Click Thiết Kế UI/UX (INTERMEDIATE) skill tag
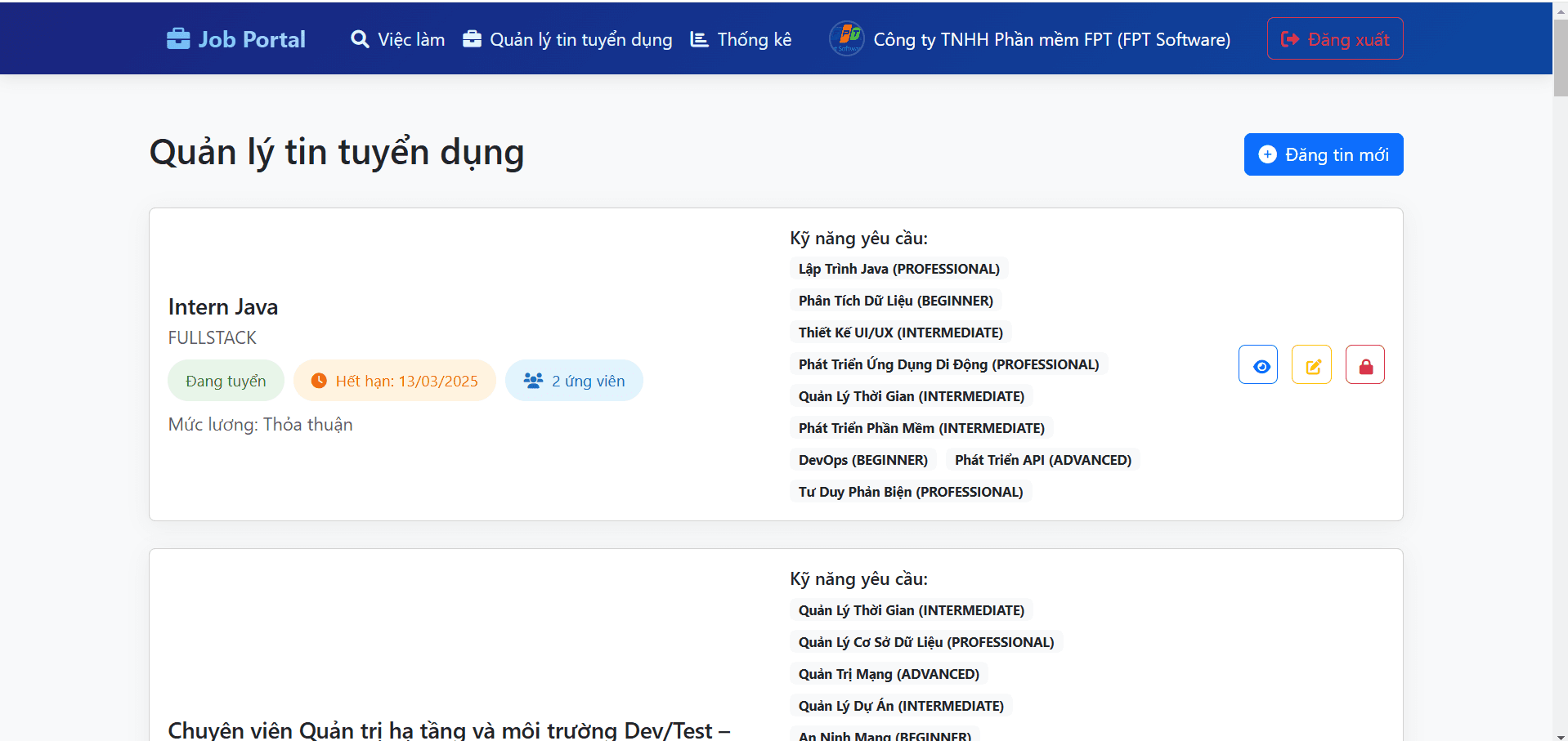This screenshot has height=741, width=1568. (x=901, y=333)
